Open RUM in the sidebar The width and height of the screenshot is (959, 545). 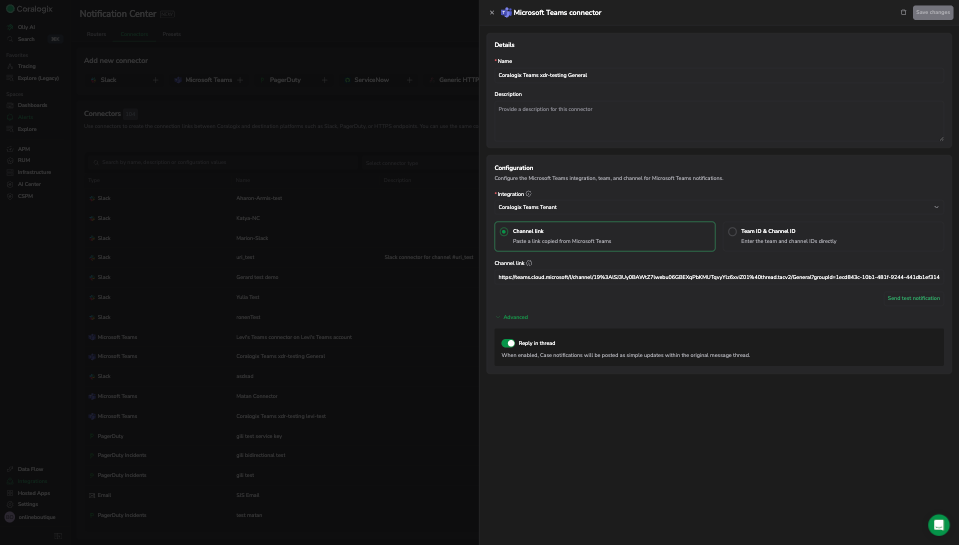pos(23,160)
